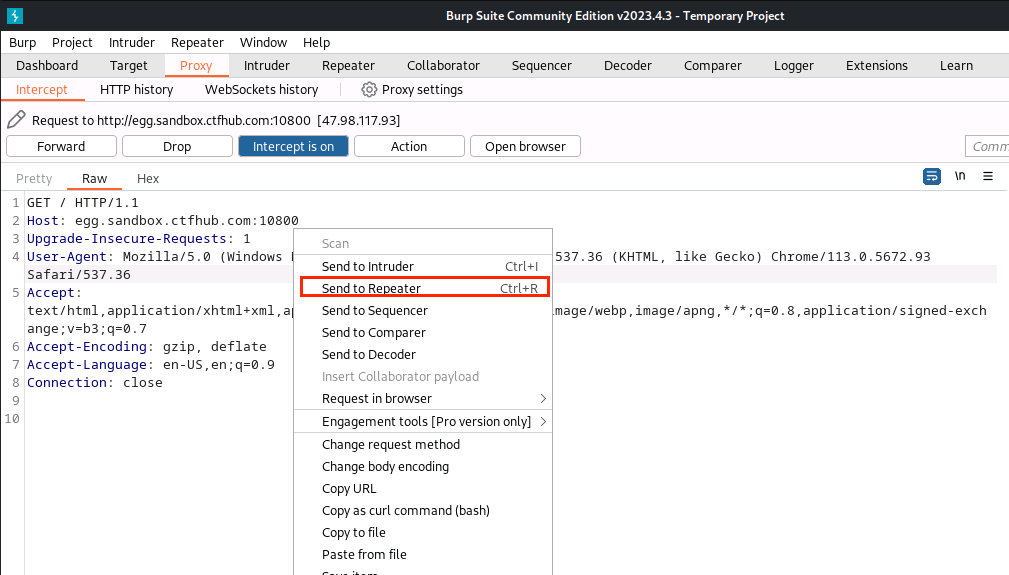Select Change request method

click(423, 444)
